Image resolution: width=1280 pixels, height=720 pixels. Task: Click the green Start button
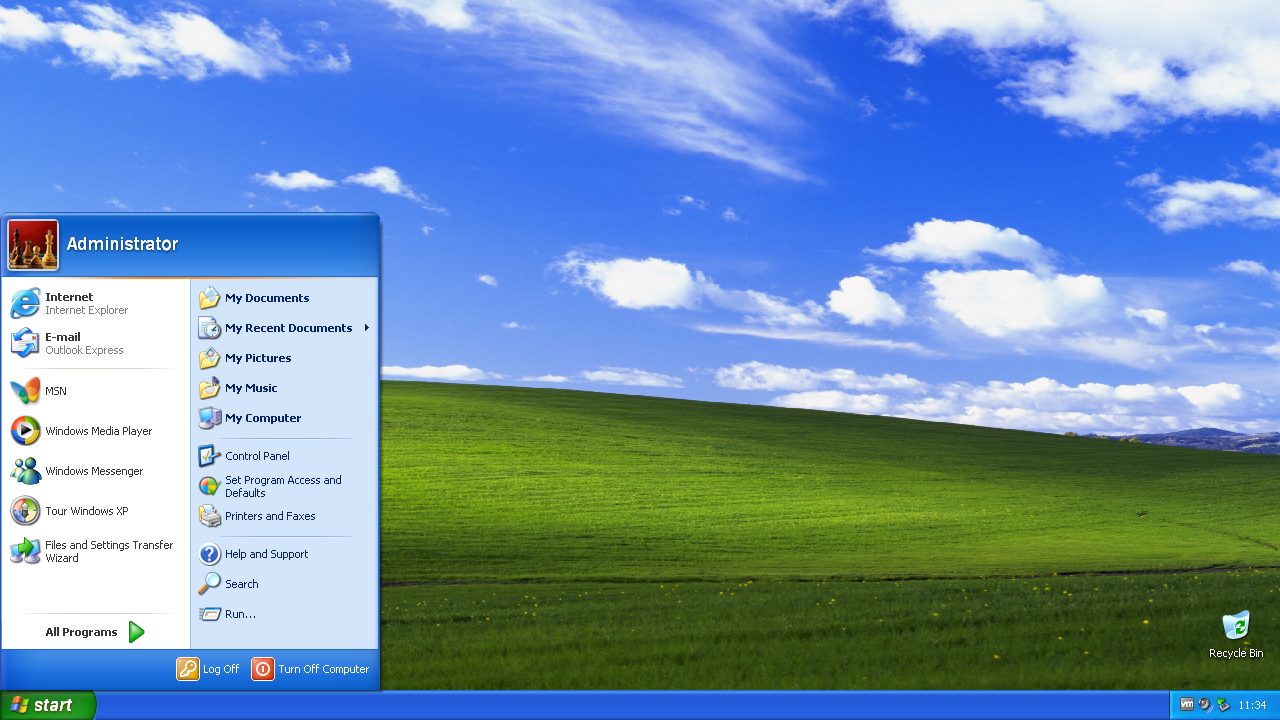click(47, 705)
